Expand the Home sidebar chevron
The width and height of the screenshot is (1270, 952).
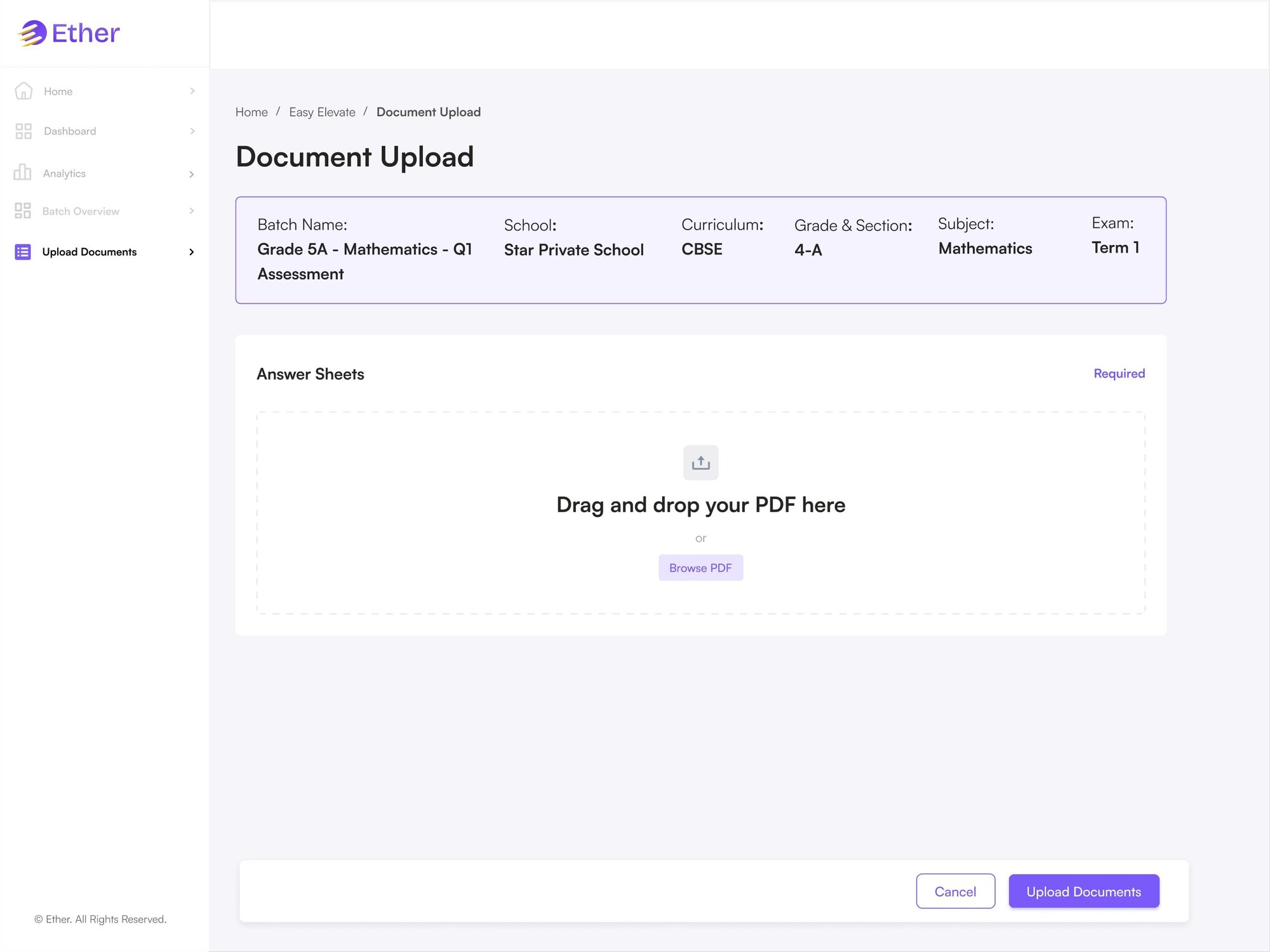point(192,91)
